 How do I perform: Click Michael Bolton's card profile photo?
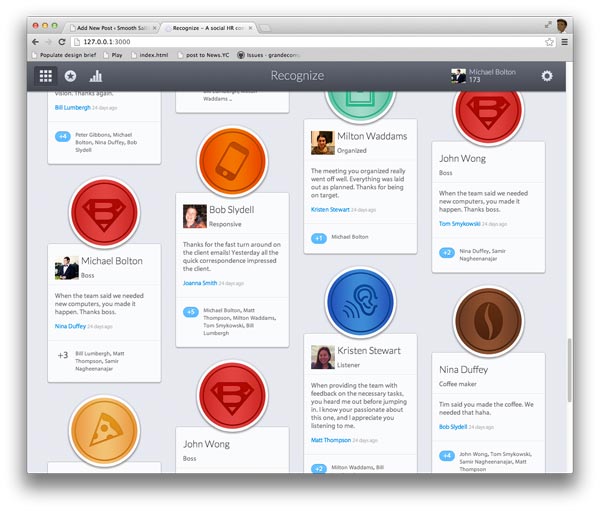pyautogui.click(x=67, y=268)
